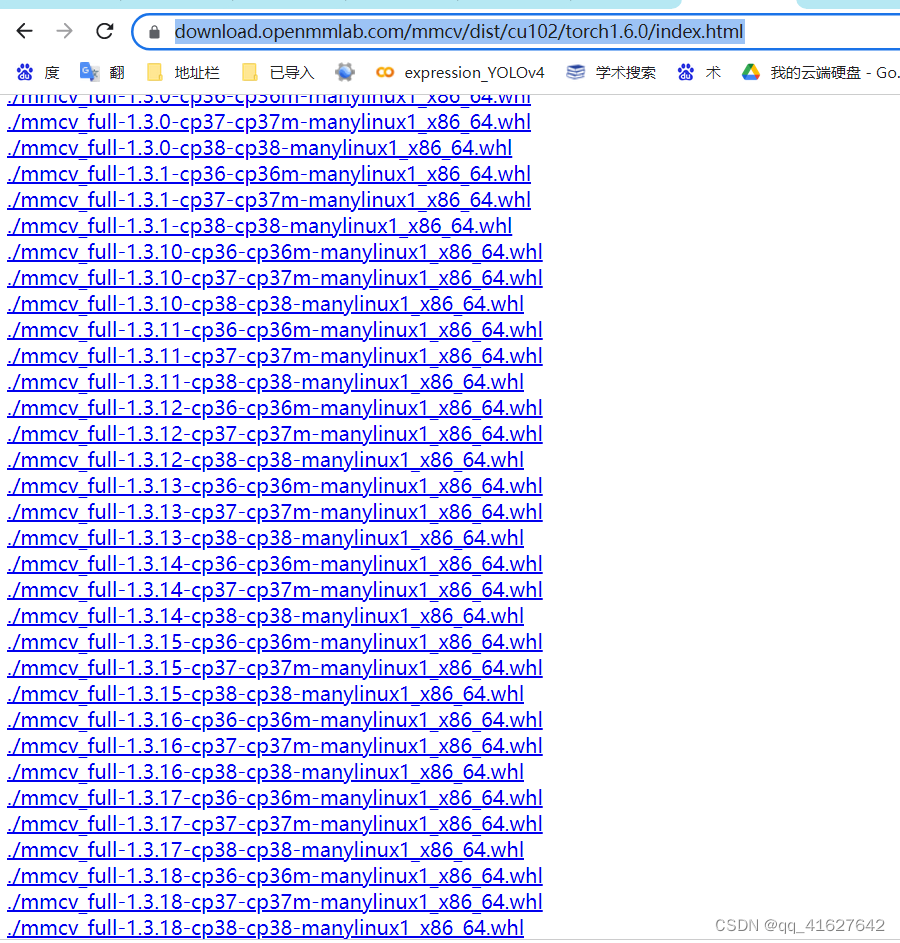Click the blue gear bookmark icon
The width and height of the screenshot is (900, 943).
pyautogui.click(x=345, y=73)
